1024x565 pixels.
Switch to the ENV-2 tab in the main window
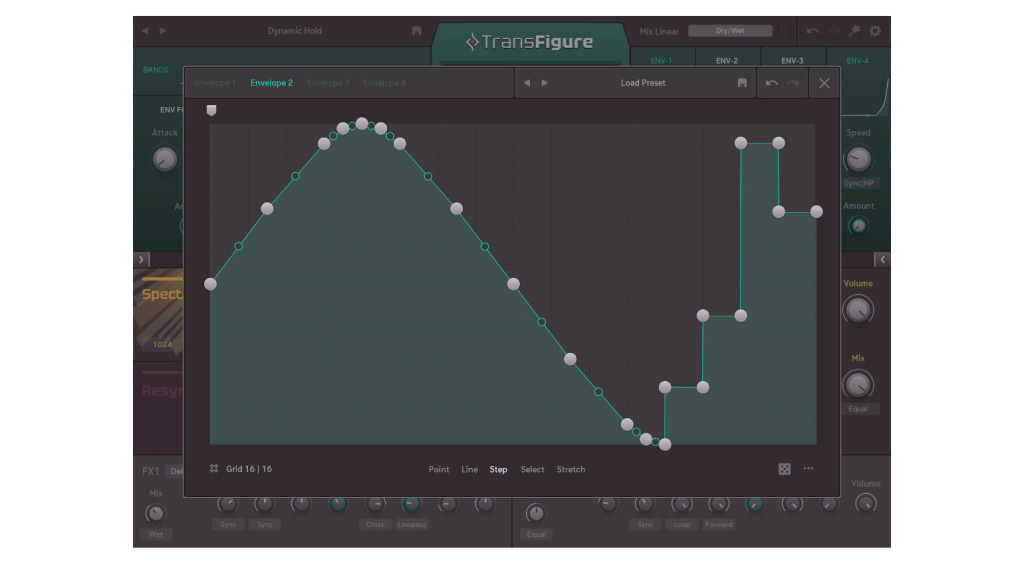click(727, 60)
